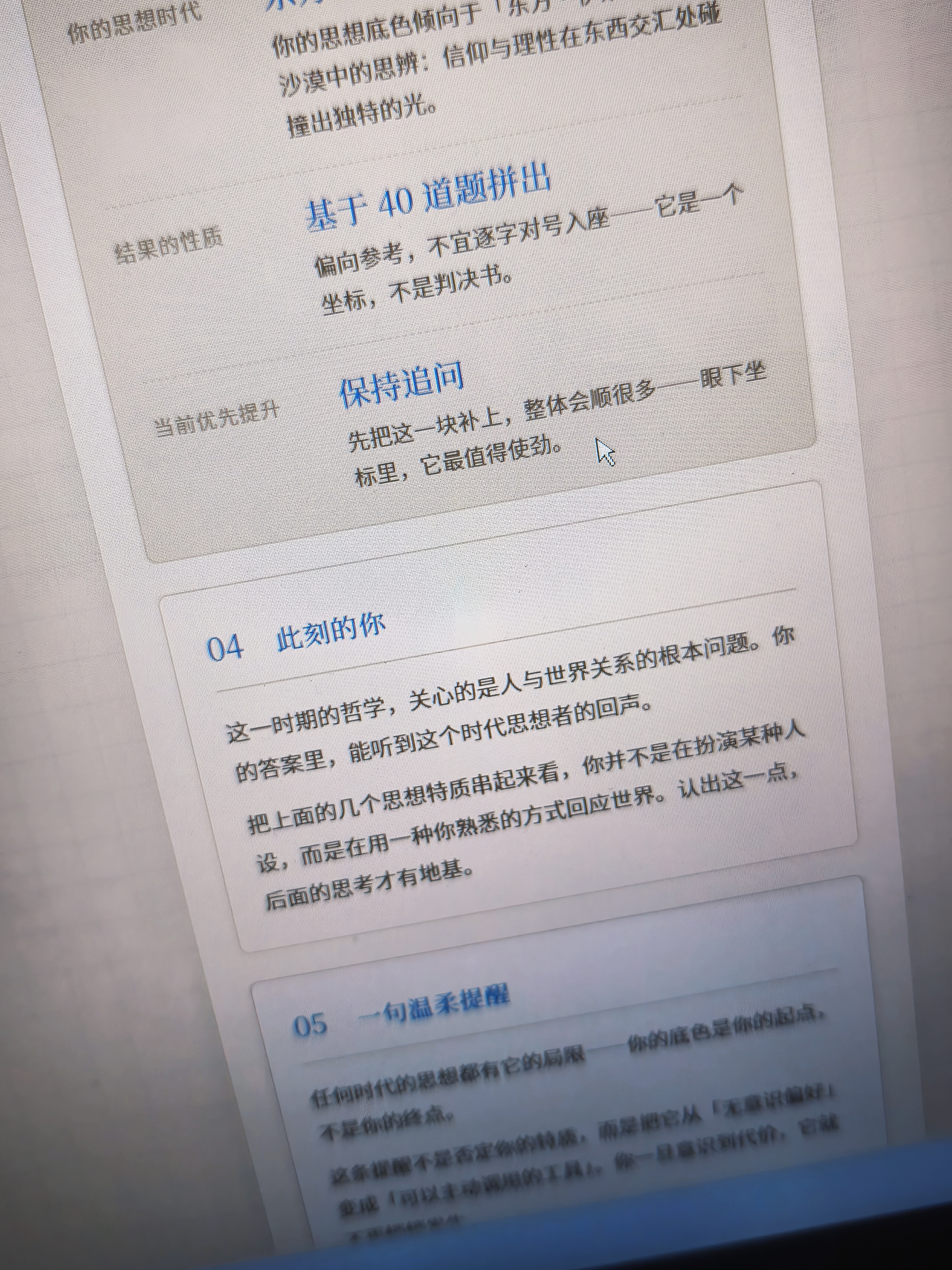Select the label '结果的性质'

tap(169, 246)
